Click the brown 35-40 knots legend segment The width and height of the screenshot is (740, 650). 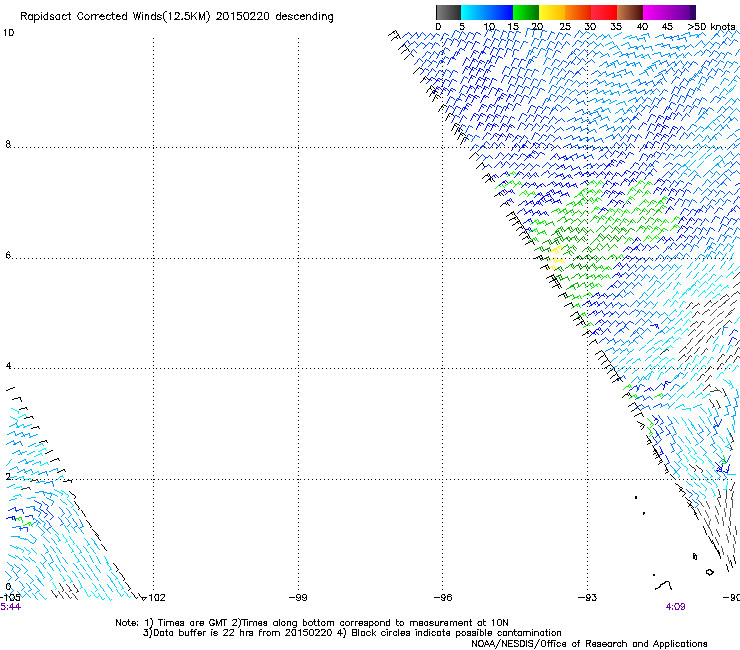pos(630,12)
